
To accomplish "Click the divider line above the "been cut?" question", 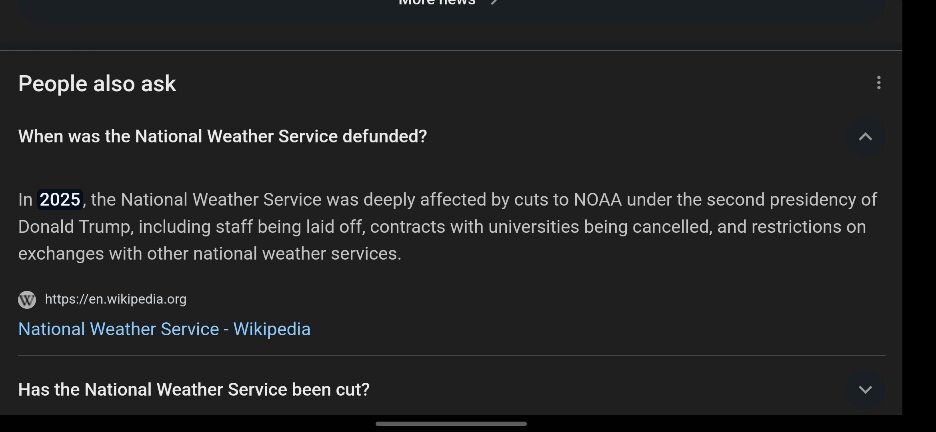I will (452, 356).
